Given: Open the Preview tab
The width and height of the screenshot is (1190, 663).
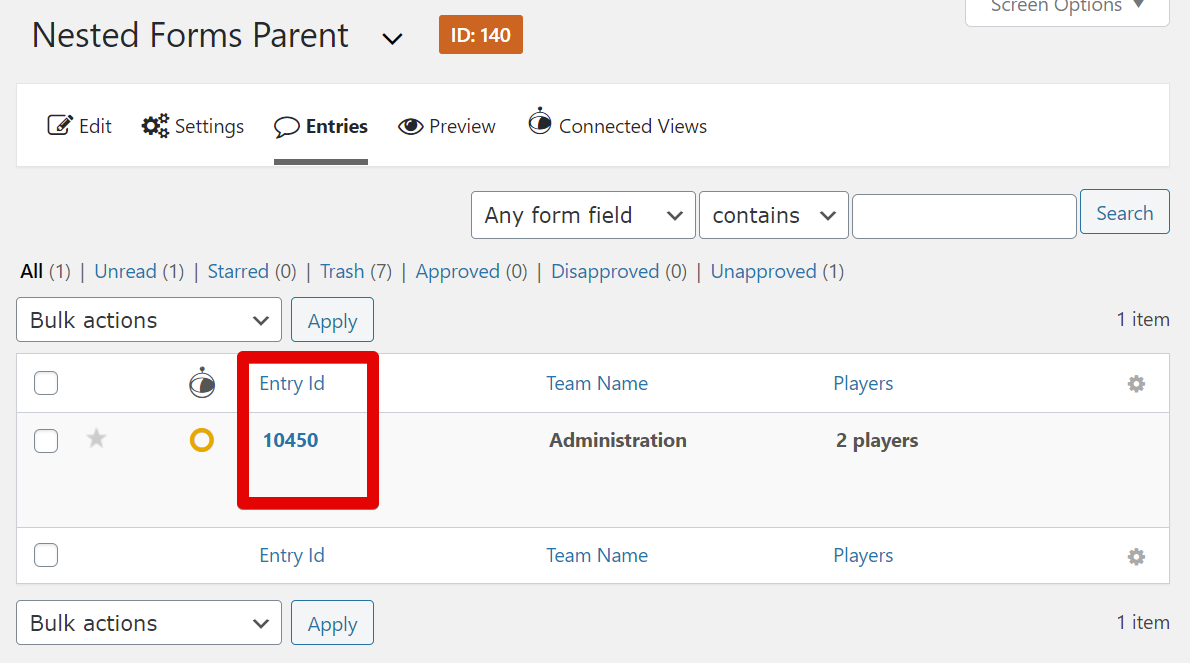Looking at the screenshot, I should pos(447,127).
